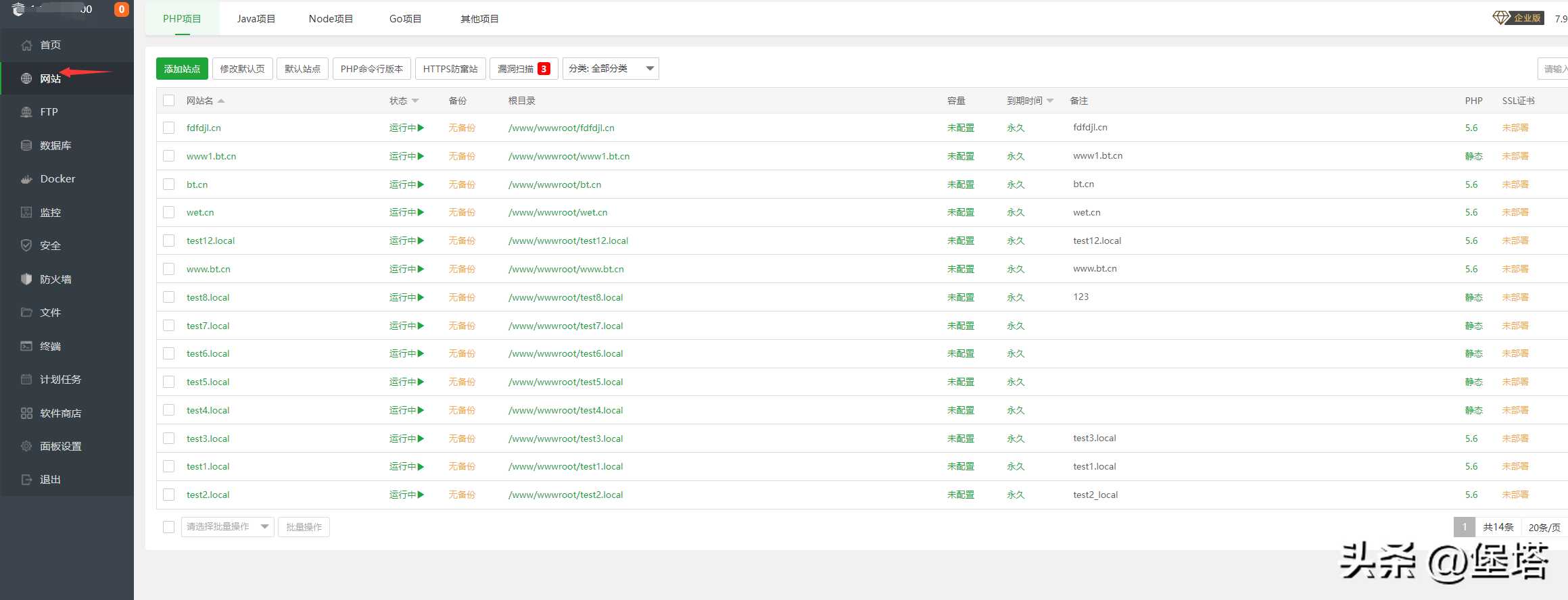Click the red 3 badge on 漏洞扫描
Viewport: 1568px width, 600px height.
544,69
